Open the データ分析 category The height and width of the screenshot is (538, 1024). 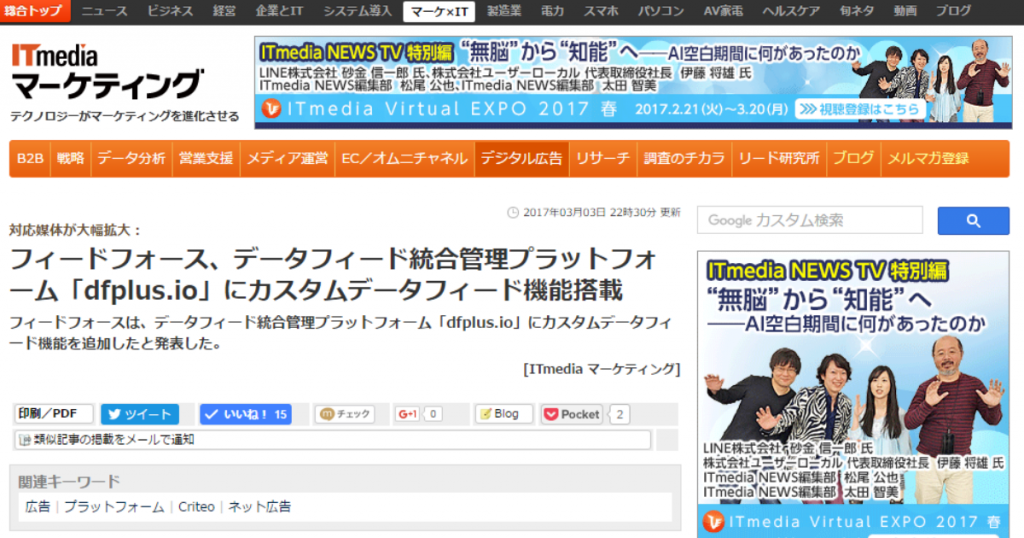pos(131,159)
